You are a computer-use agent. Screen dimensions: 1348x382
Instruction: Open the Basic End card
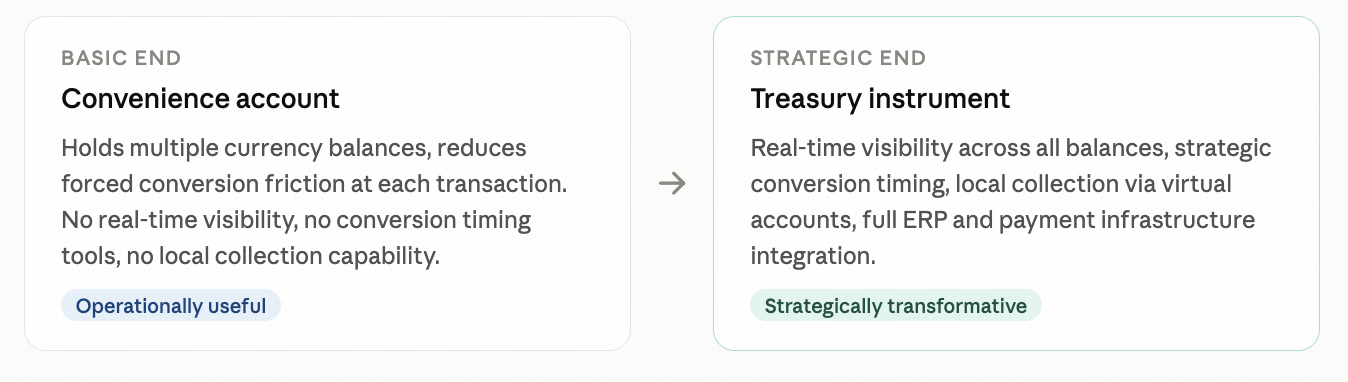[x=327, y=183]
